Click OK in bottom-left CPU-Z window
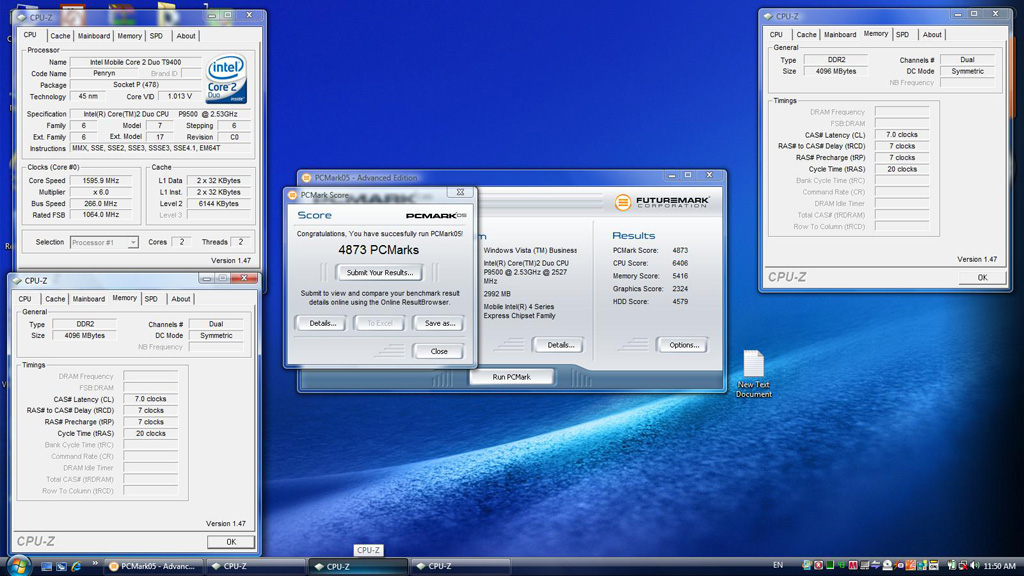The width and height of the screenshot is (1024, 576). coord(231,542)
